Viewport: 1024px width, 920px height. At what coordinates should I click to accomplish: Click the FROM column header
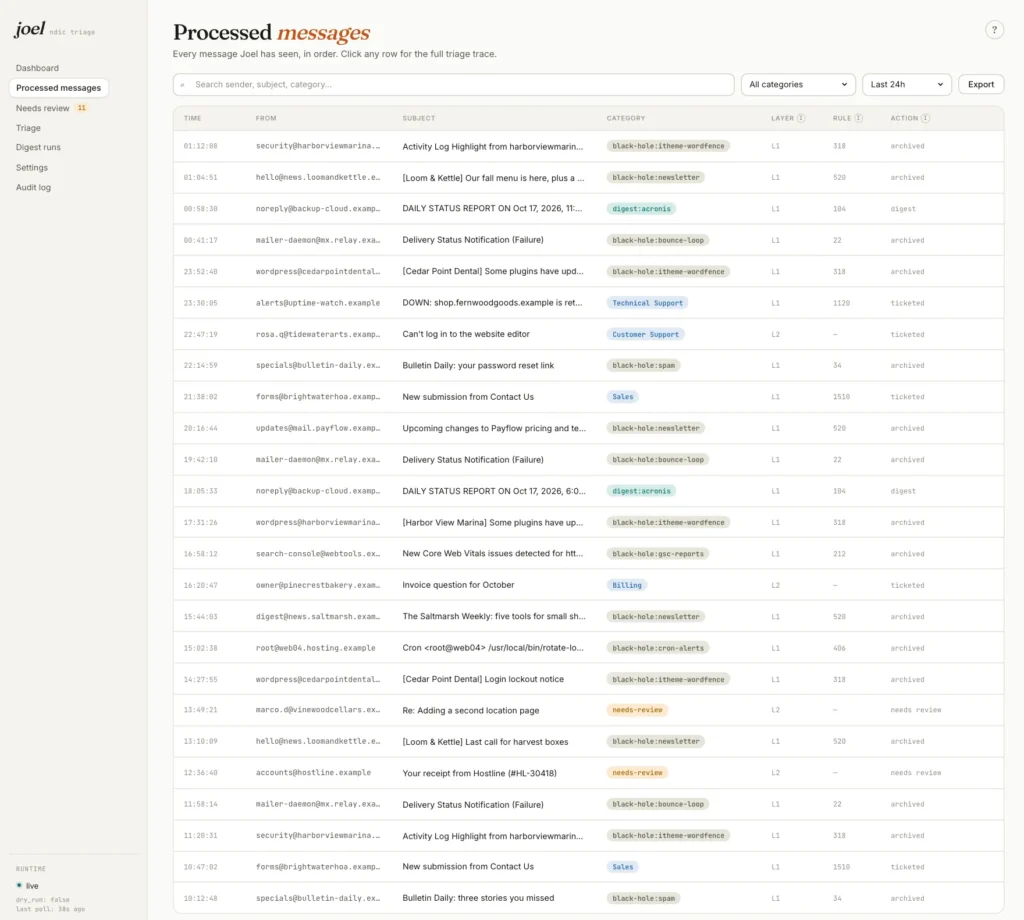click(266, 118)
